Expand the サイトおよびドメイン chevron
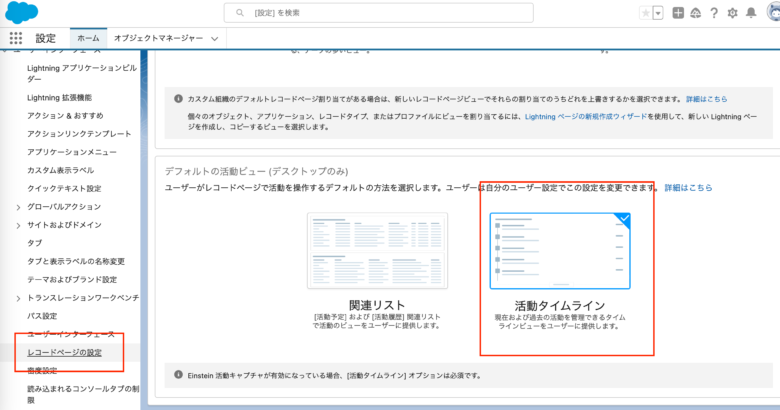Viewport: 780px width, 410px height. 18,225
